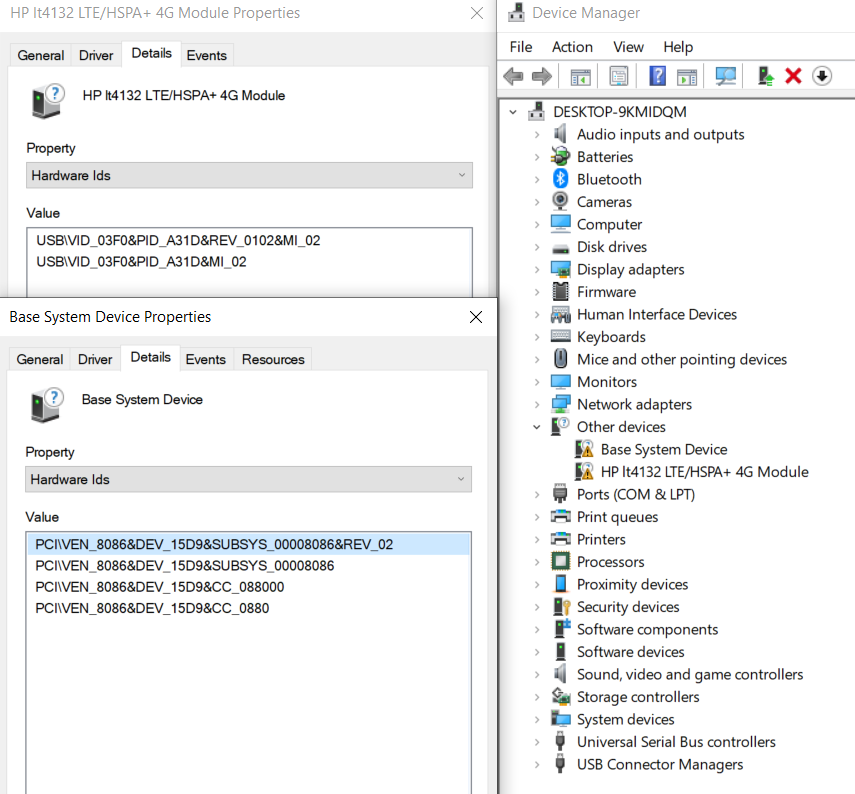This screenshot has height=794, width=855.
Task: Open the File menu in Device Manager
Action: point(521,47)
